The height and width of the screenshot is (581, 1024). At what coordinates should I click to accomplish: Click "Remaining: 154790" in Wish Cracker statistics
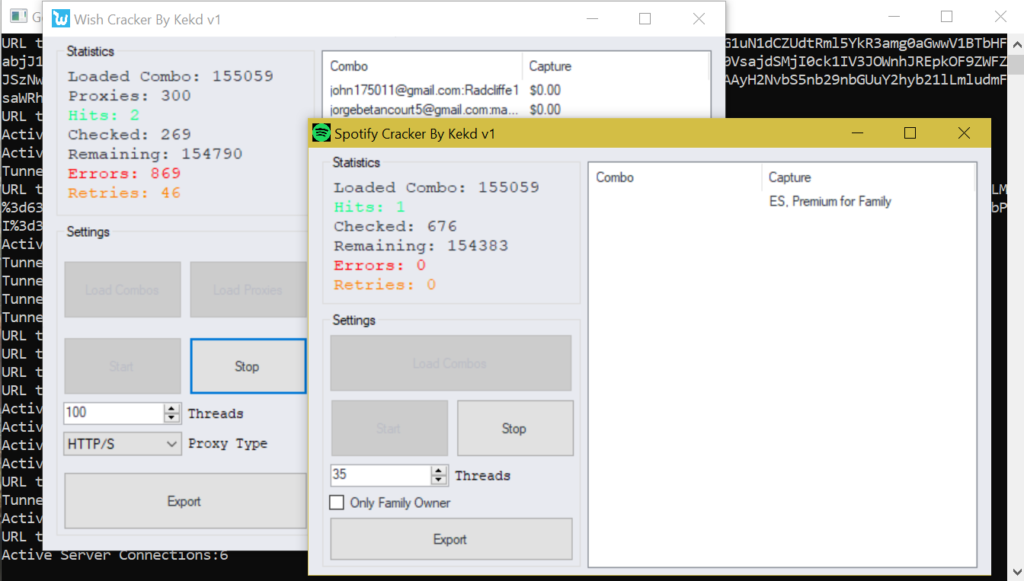[155, 154]
